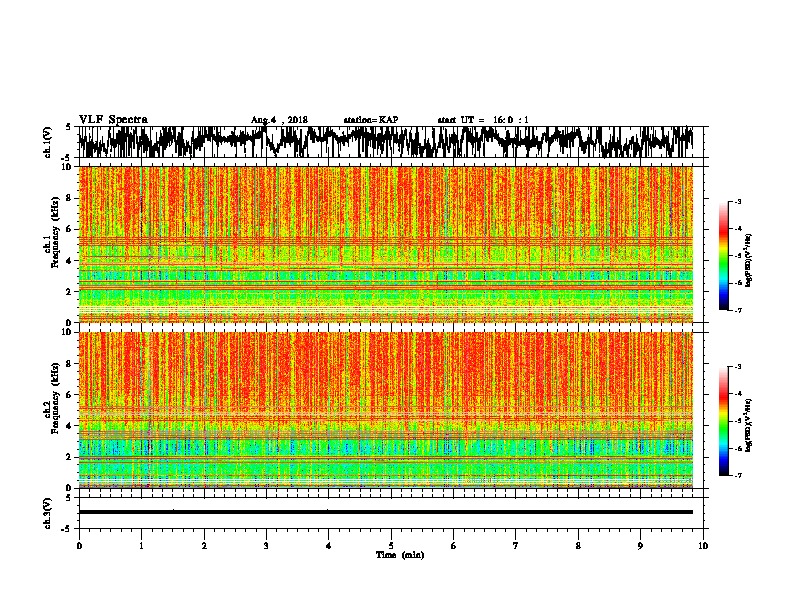Screen dimensions: 792x612
Task: Click time axis tick label '4'
Action: (x=329, y=546)
